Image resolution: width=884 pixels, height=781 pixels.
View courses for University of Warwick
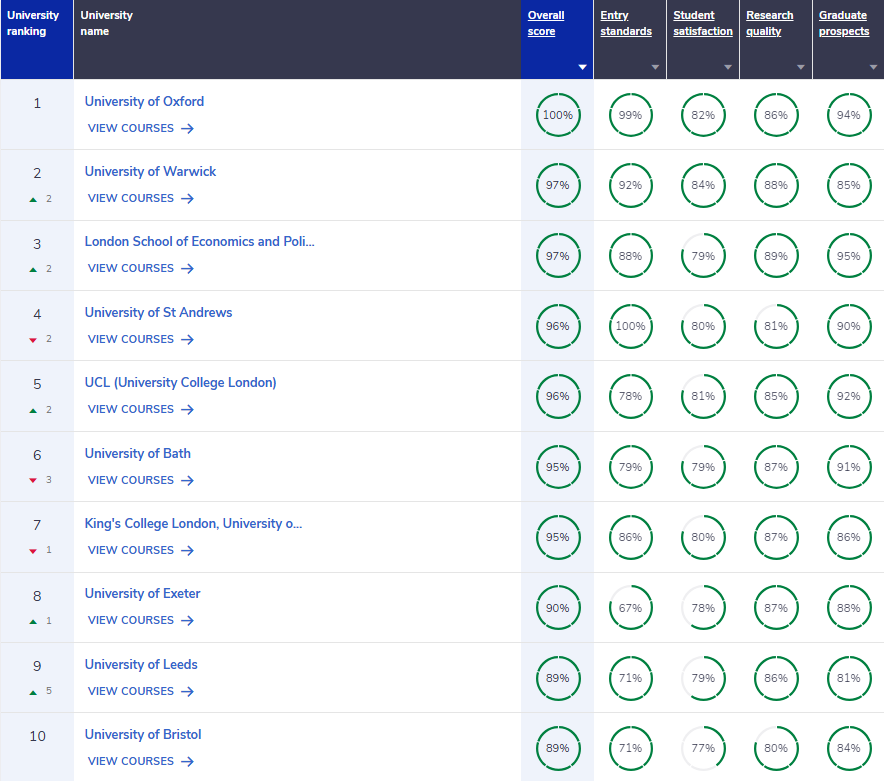coord(141,198)
